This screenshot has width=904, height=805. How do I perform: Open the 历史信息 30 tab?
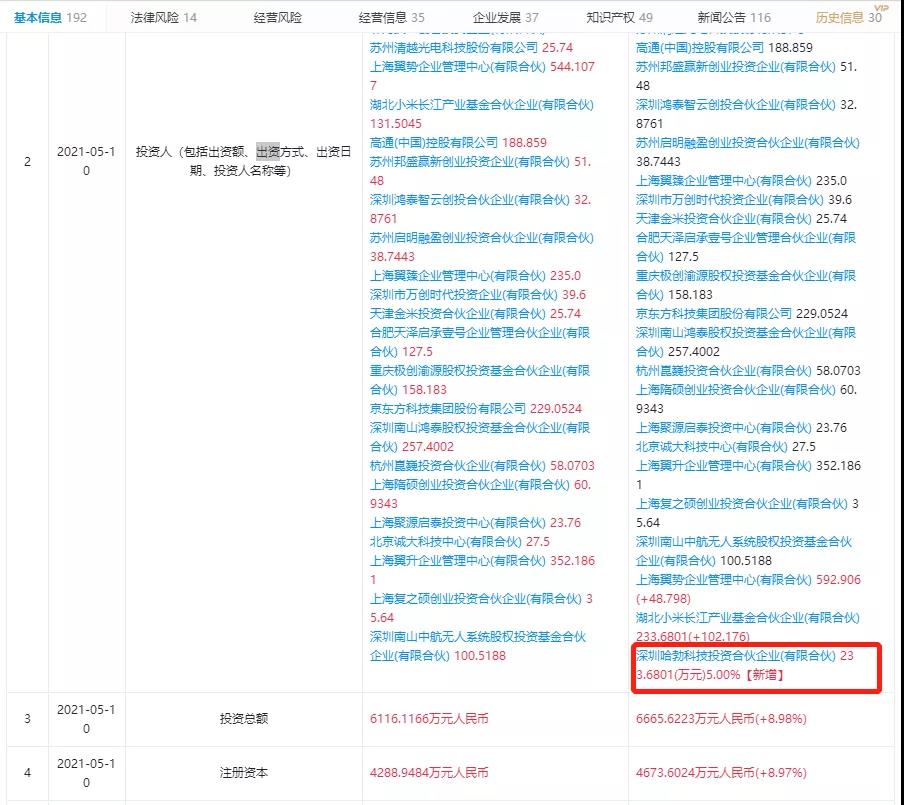click(x=848, y=17)
